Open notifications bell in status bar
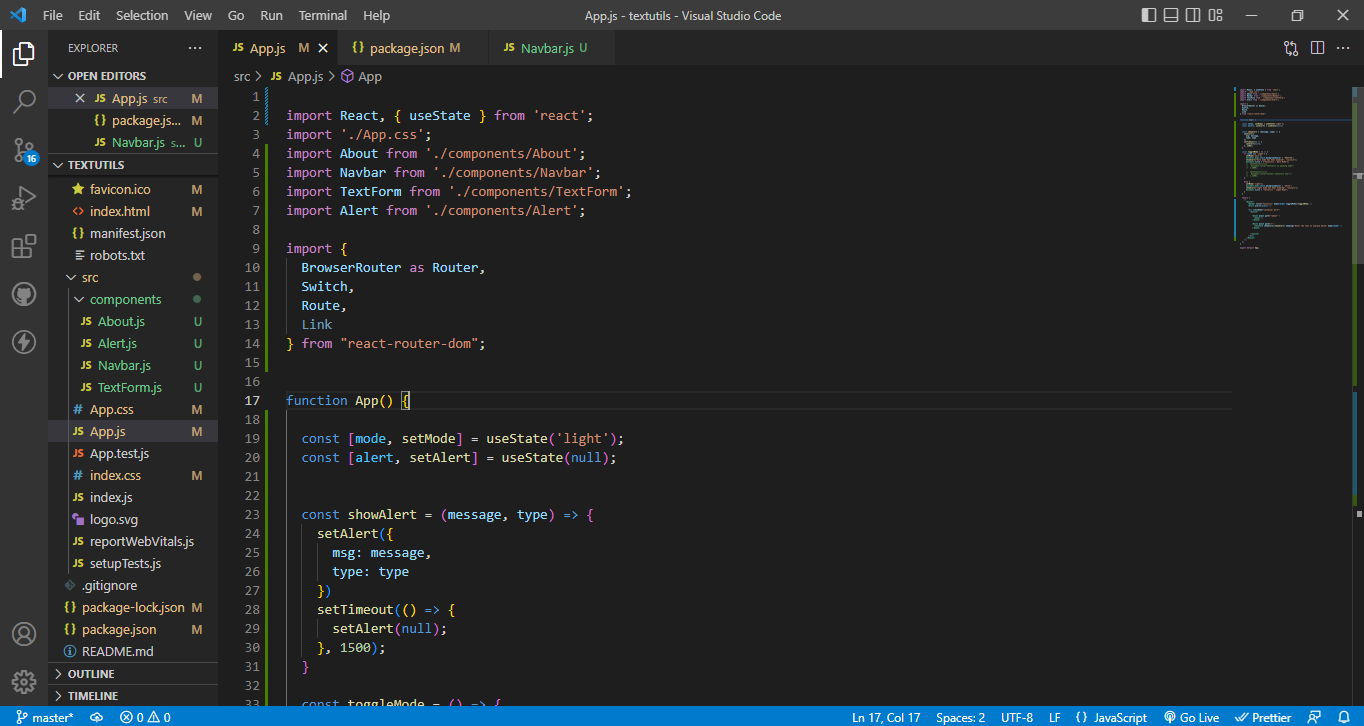This screenshot has height=726, width=1364. (1344, 717)
